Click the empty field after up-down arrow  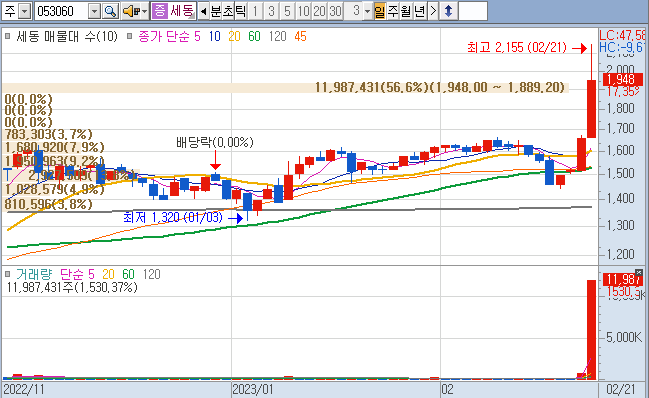473,11
